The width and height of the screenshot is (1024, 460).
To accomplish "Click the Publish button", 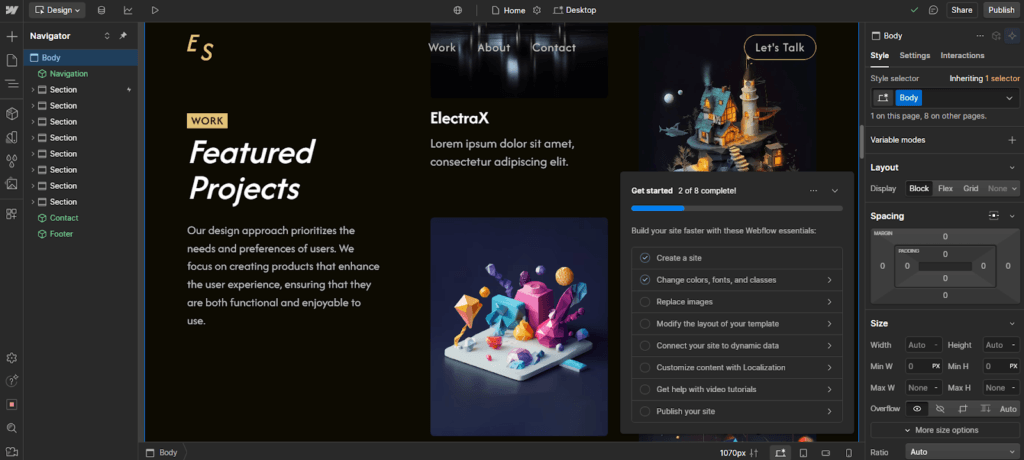I will (1001, 10).
